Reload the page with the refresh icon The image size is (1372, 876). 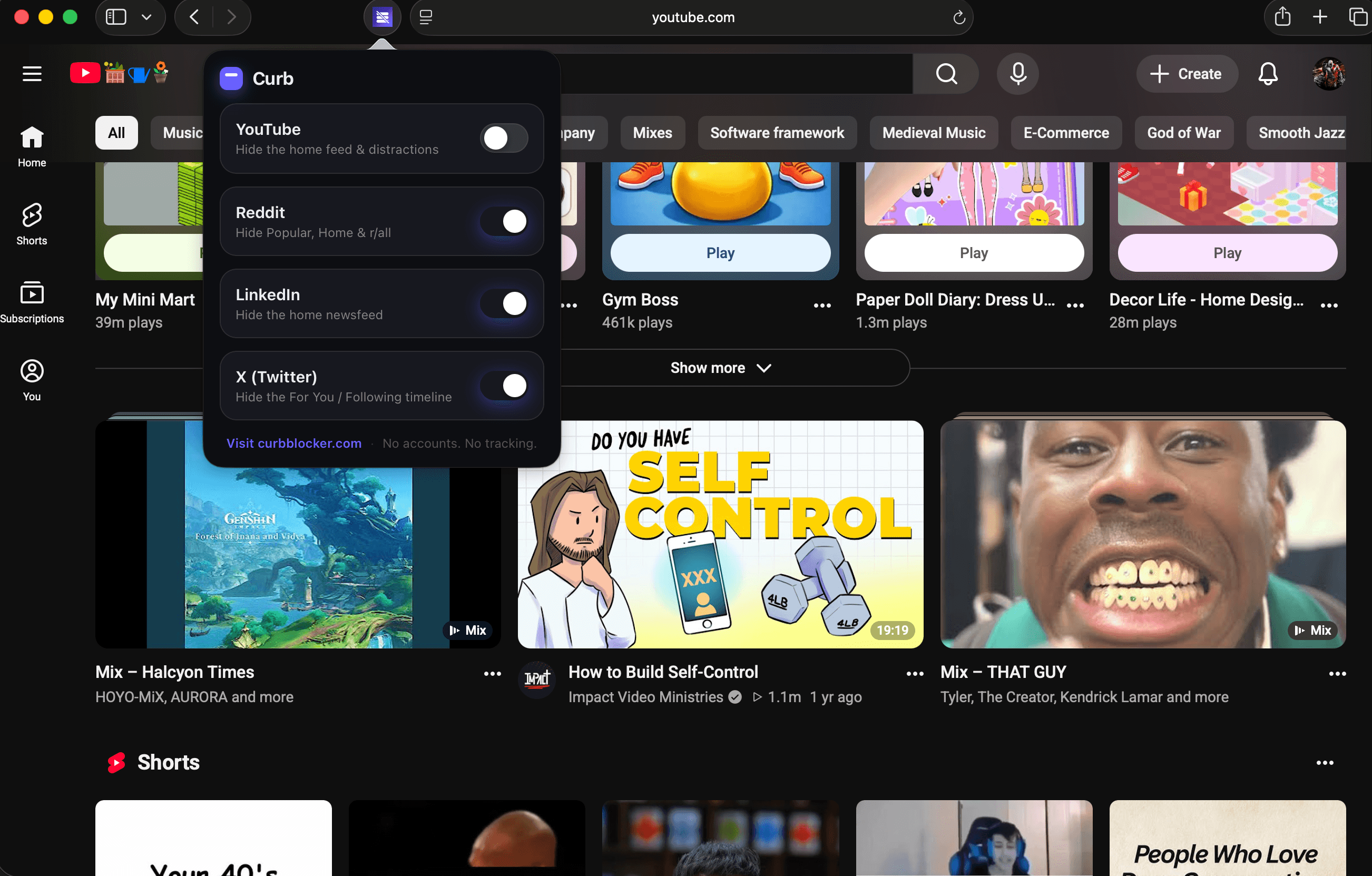tap(959, 18)
